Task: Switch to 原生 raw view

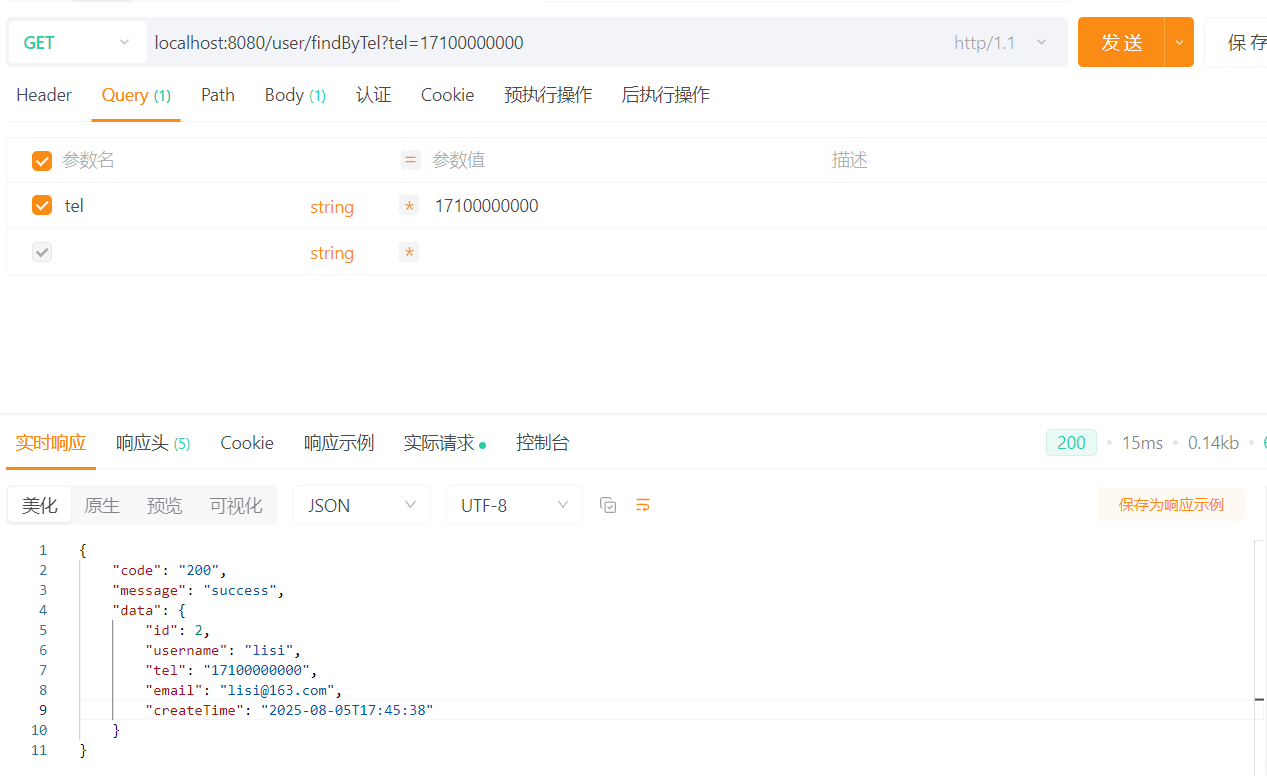Action: (x=102, y=505)
